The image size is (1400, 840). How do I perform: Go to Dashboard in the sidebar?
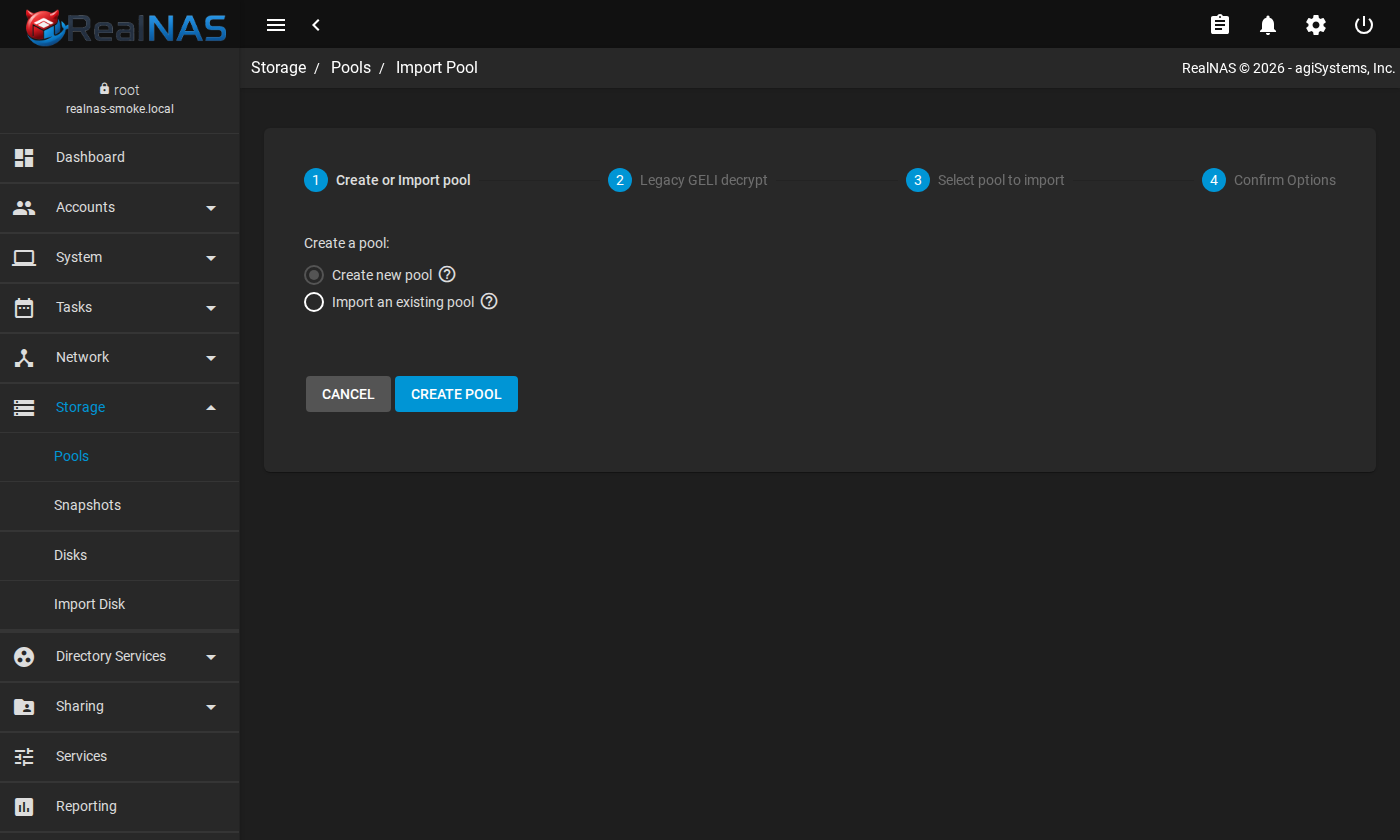coord(120,157)
